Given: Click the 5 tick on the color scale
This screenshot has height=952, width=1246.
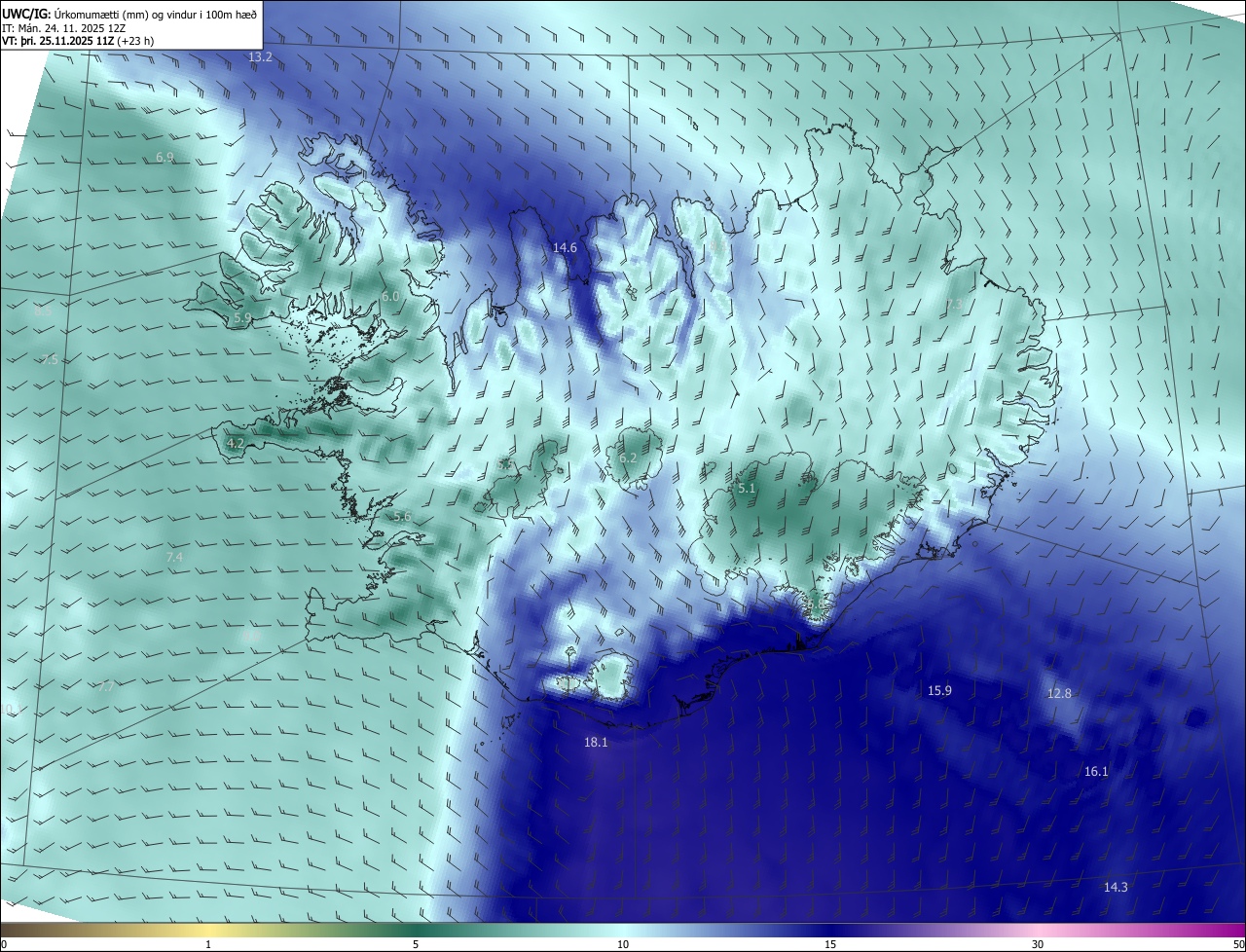Looking at the screenshot, I should pyautogui.click(x=416, y=944).
